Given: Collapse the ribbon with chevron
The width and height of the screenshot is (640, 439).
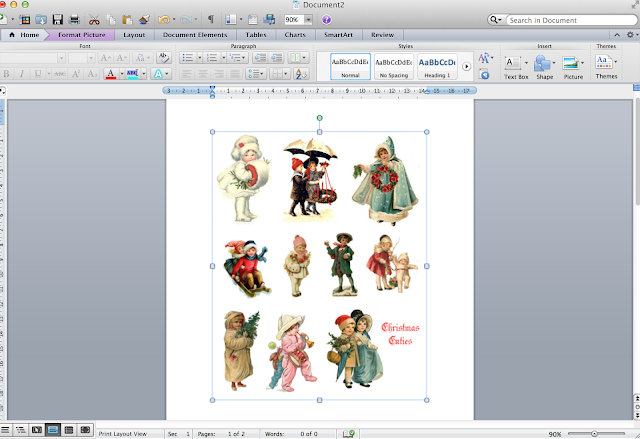Looking at the screenshot, I should pos(617,35).
